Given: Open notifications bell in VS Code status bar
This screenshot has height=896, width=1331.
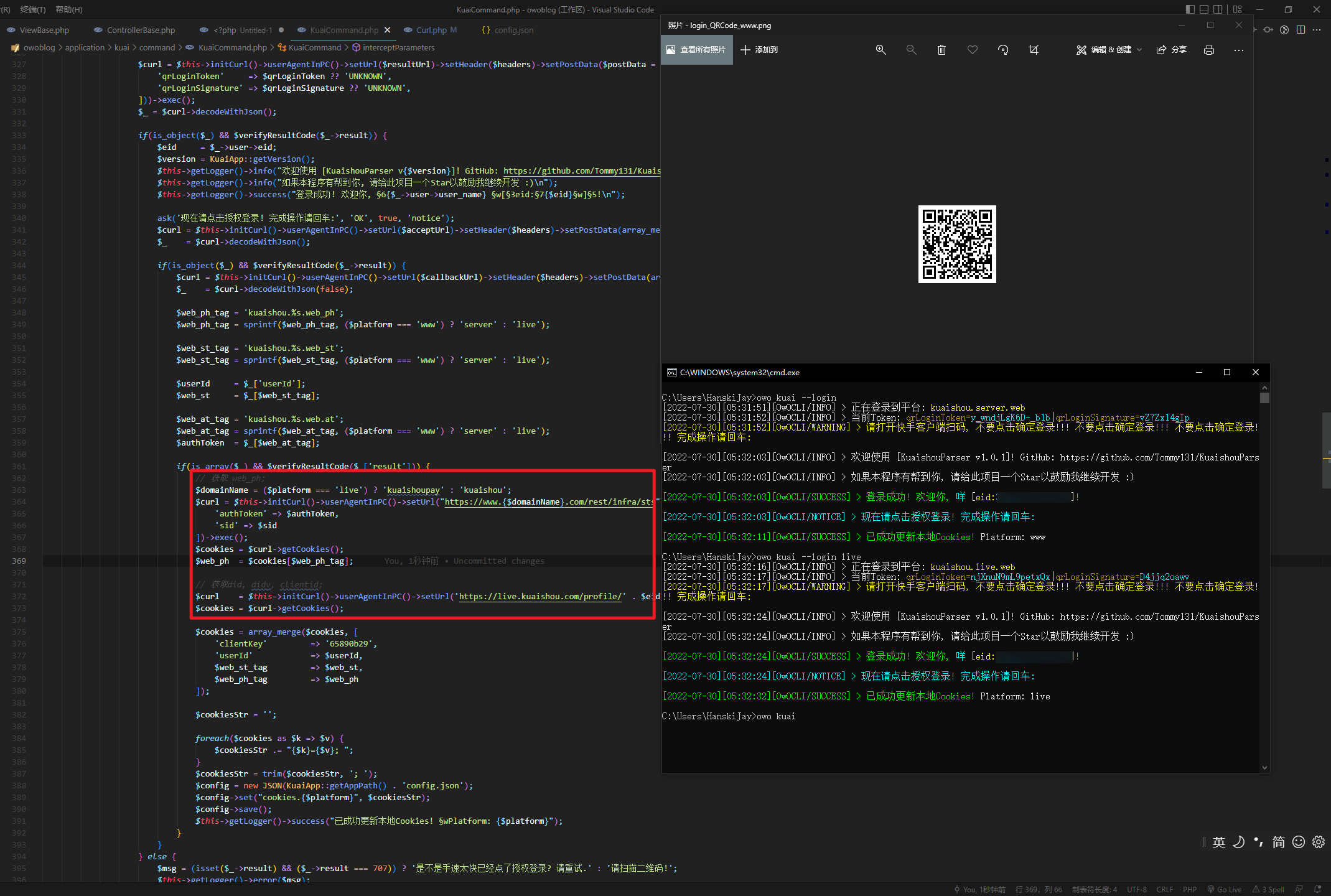Looking at the screenshot, I should tap(1317, 889).
